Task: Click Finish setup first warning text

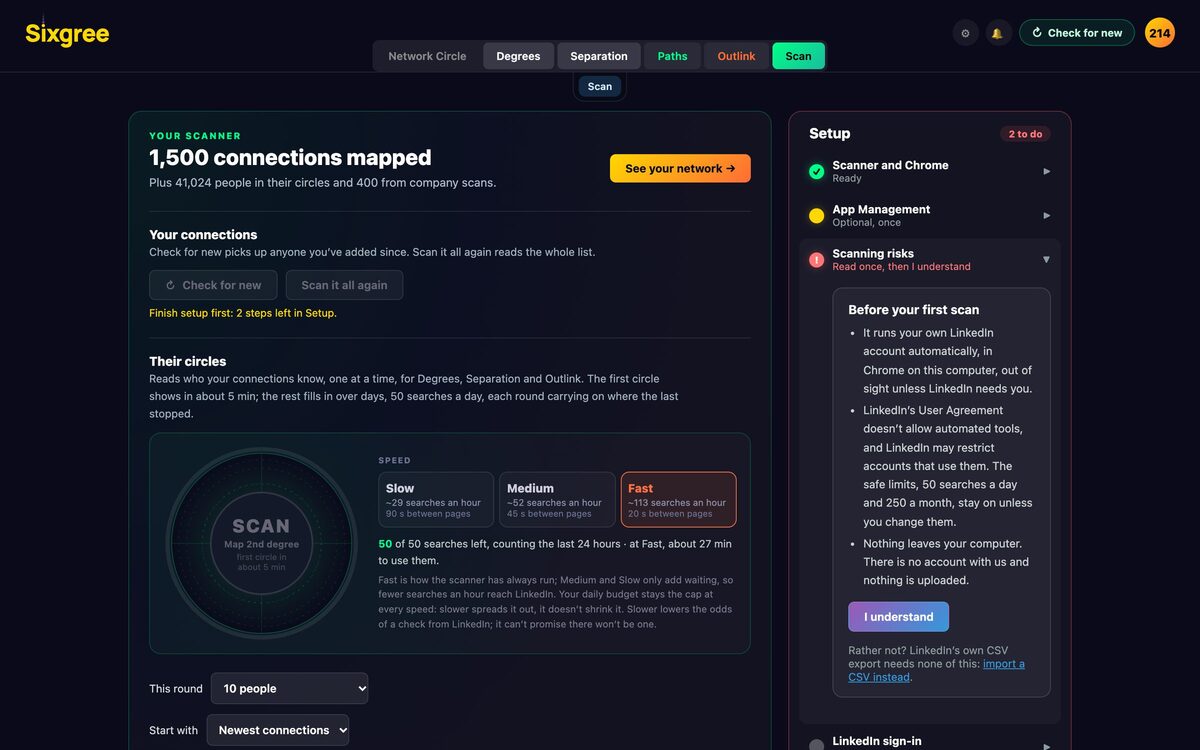Action: tap(243, 313)
